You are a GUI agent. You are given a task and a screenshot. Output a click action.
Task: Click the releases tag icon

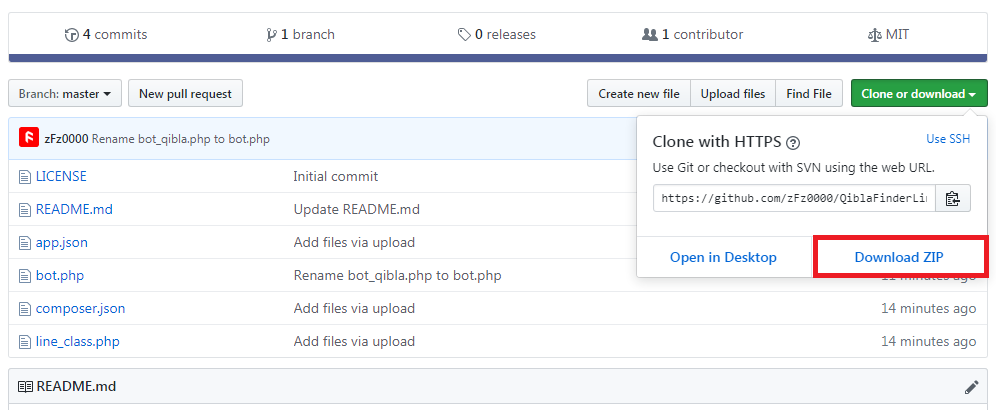click(464, 35)
